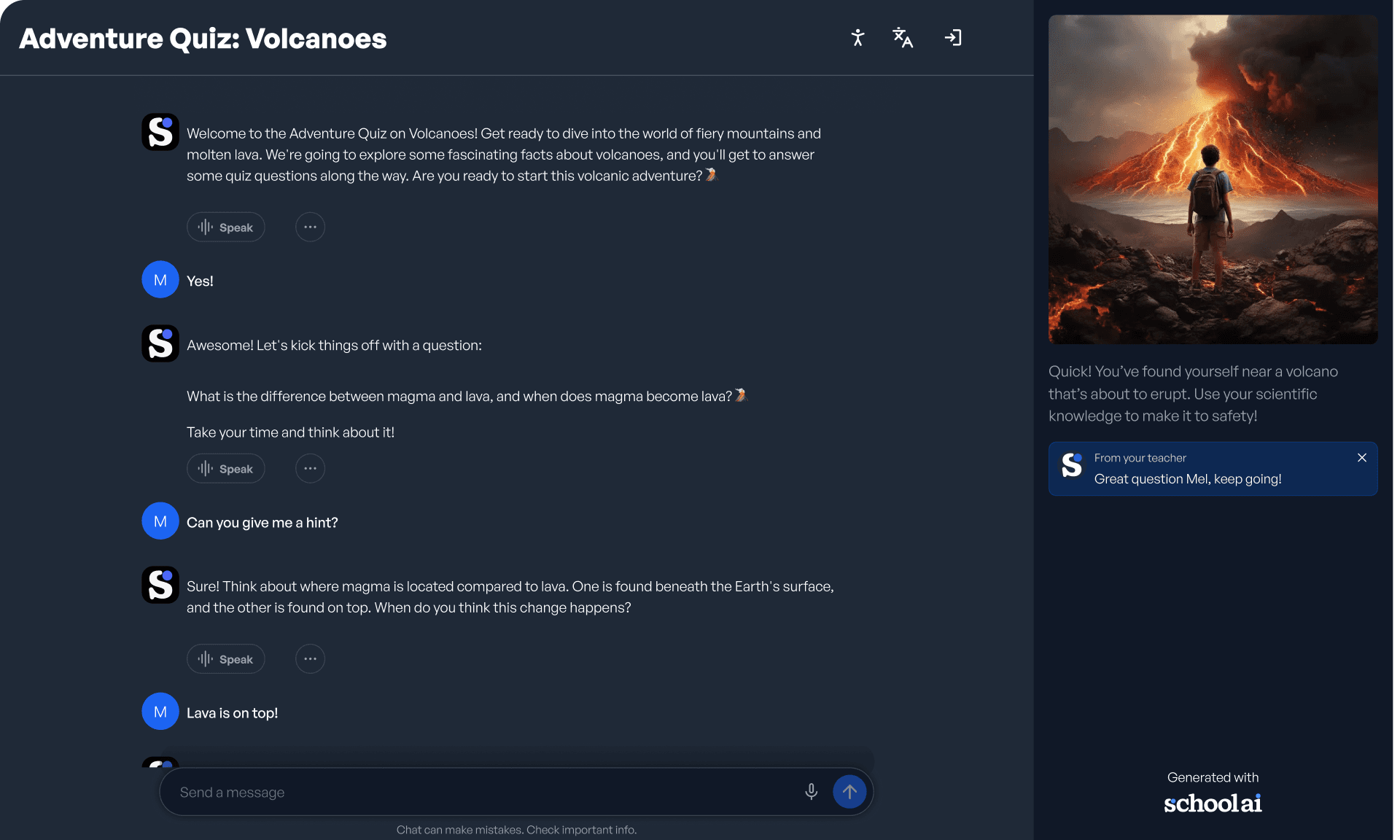Screen dimensions: 1400x840
Task: Click Mel's avatar beside 'Yes!'
Action: pos(160,279)
